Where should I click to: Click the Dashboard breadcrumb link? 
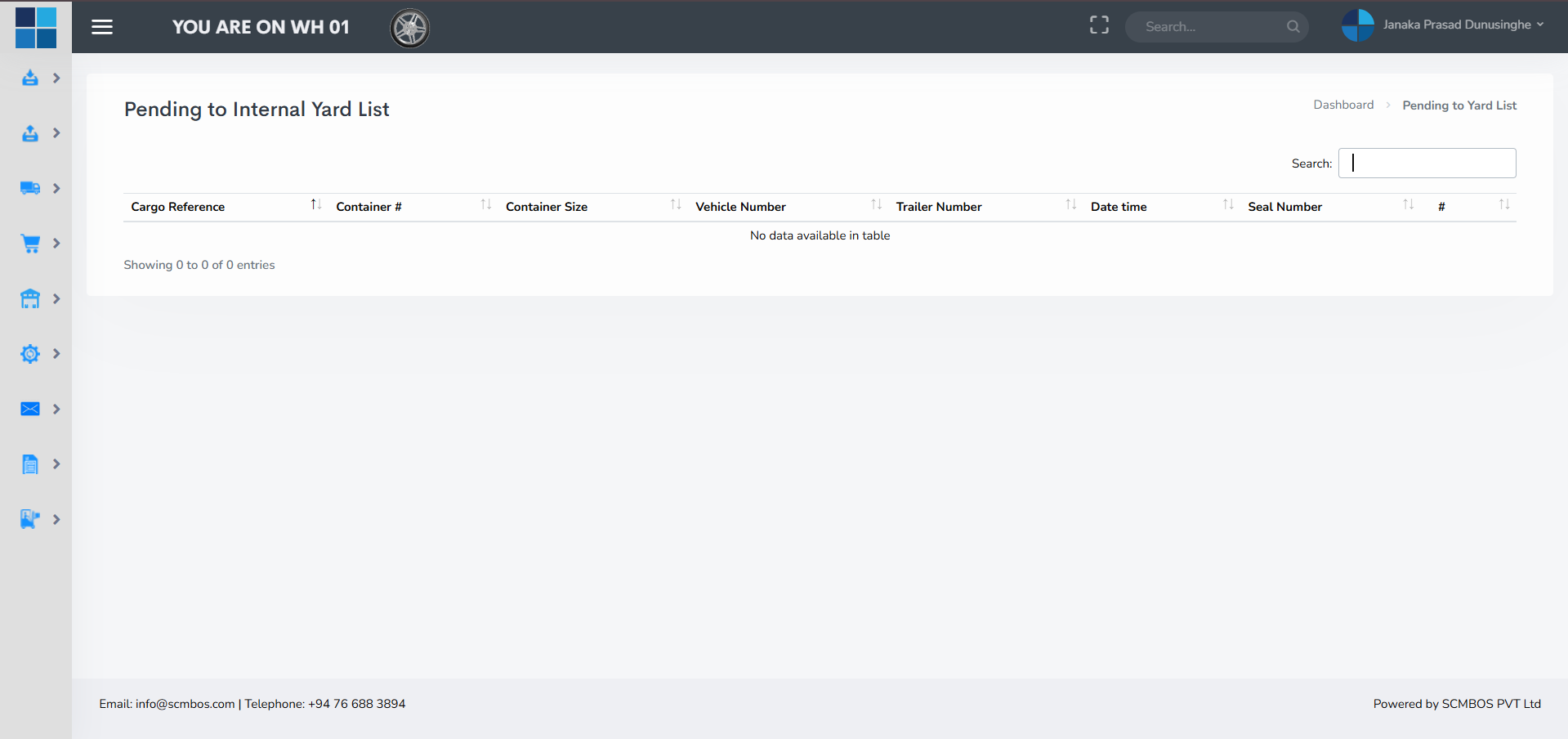coord(1343,105)
